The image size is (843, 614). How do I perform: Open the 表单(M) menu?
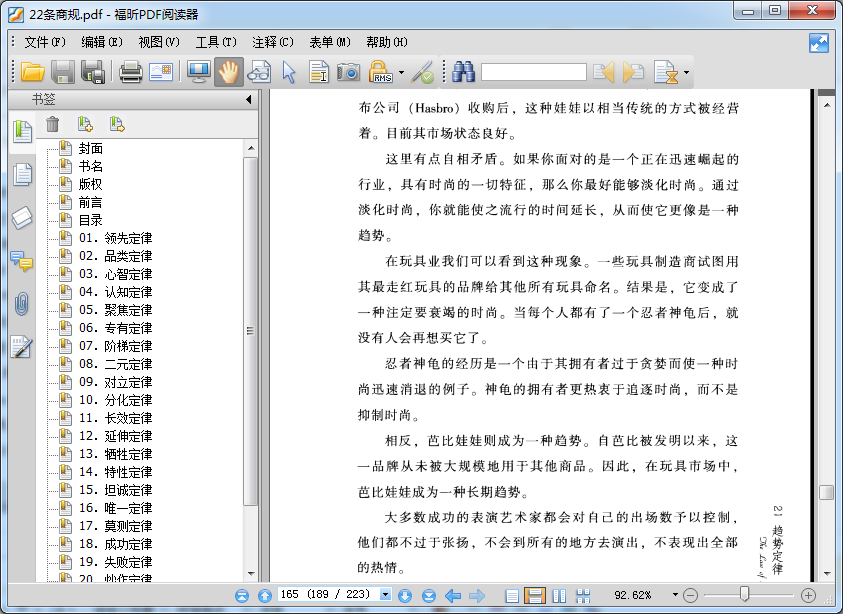(330, 42)
